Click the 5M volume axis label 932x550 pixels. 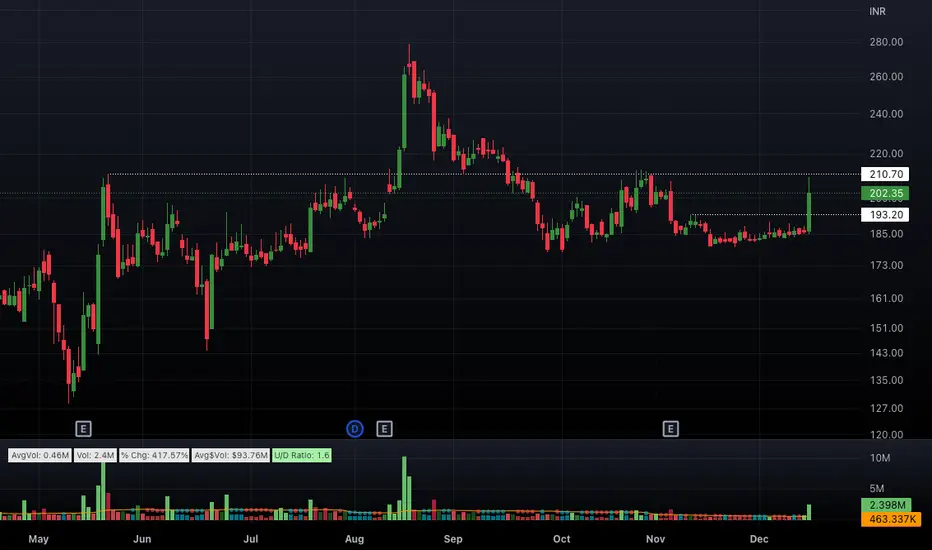click(877, 488)
